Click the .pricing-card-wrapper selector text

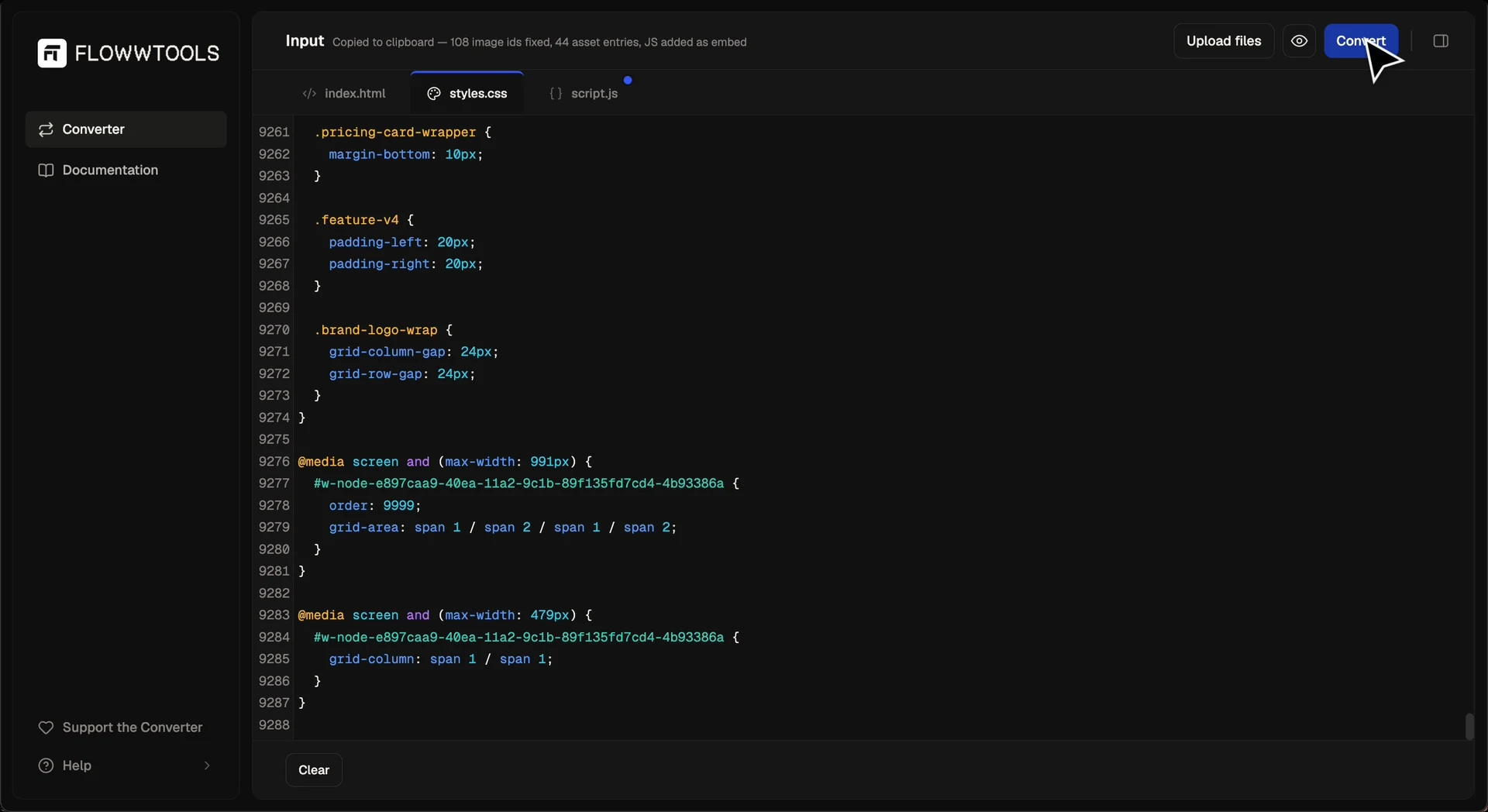[x=394, y=132]
